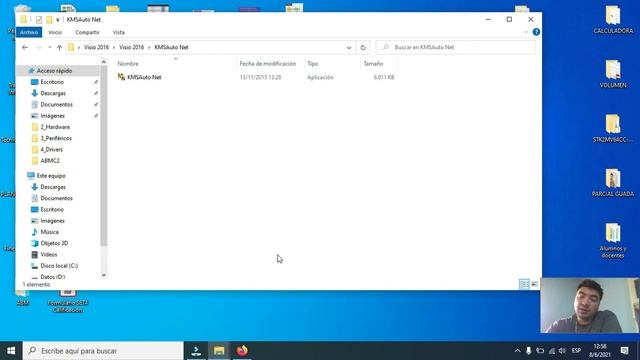The image size is (640, 360).
Task: Open the Alumnos y docentes desktop folder
Action: tap(613, 240)
